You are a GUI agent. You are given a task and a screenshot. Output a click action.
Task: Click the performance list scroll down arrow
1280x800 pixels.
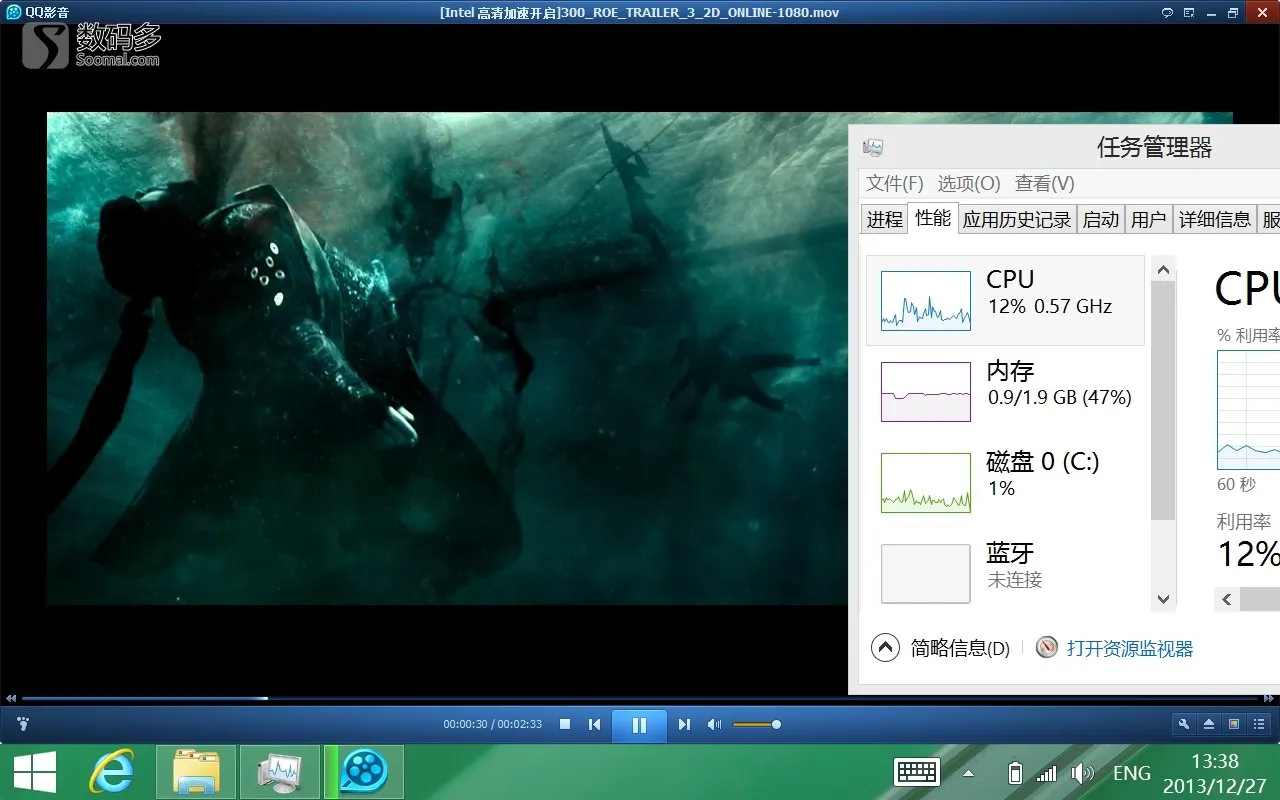(x=1163, y=599)
